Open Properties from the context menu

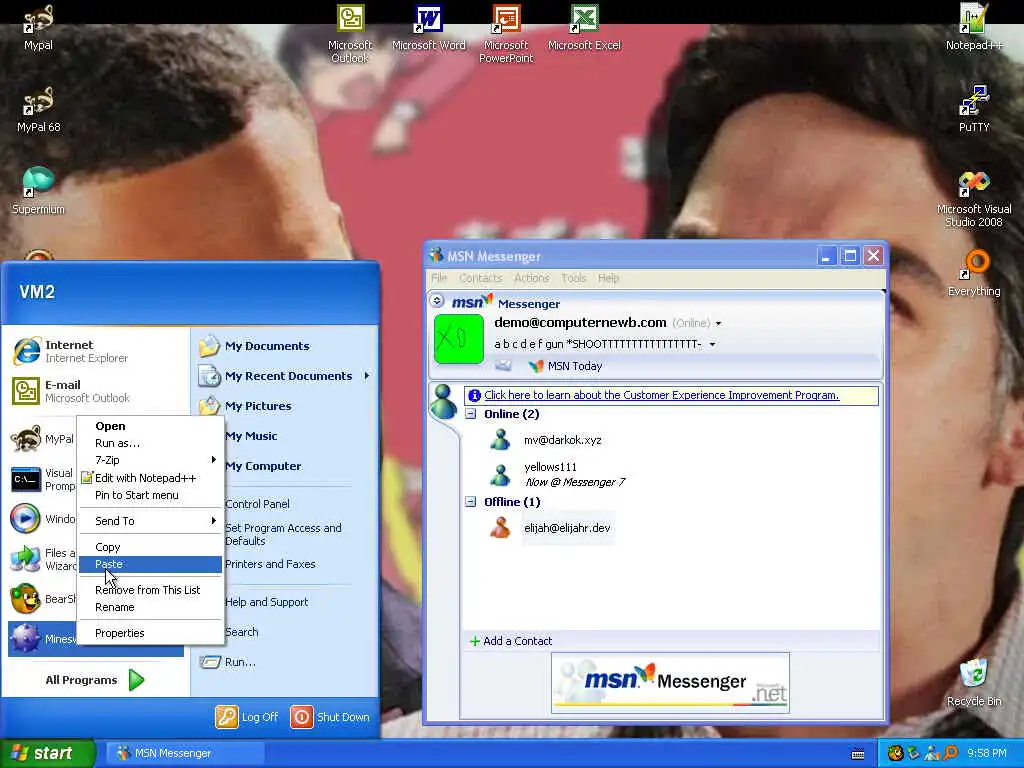(150, 633)
